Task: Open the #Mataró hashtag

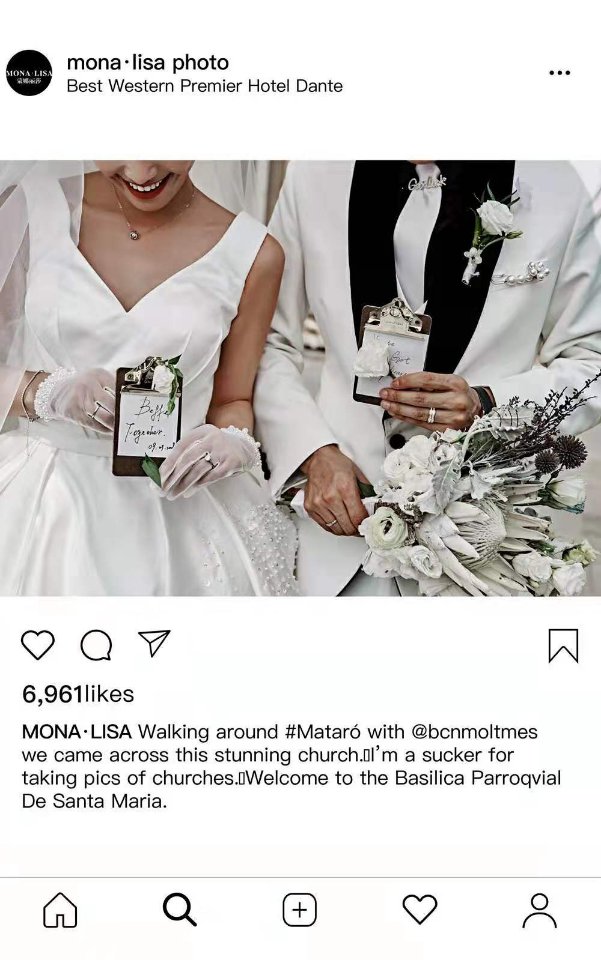Action: [323, 732]
